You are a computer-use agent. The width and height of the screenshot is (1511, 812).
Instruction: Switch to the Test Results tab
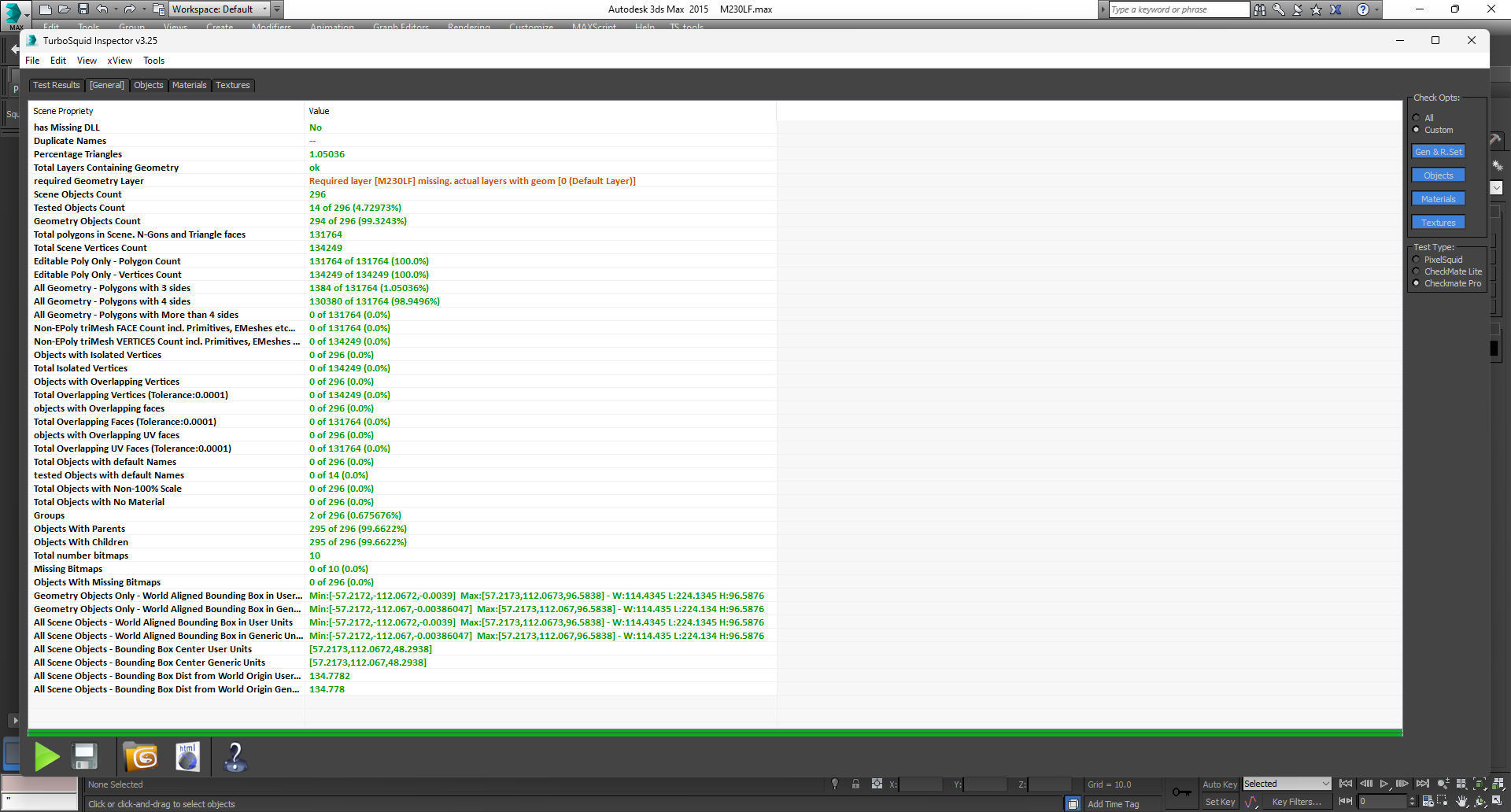(56, 85)
